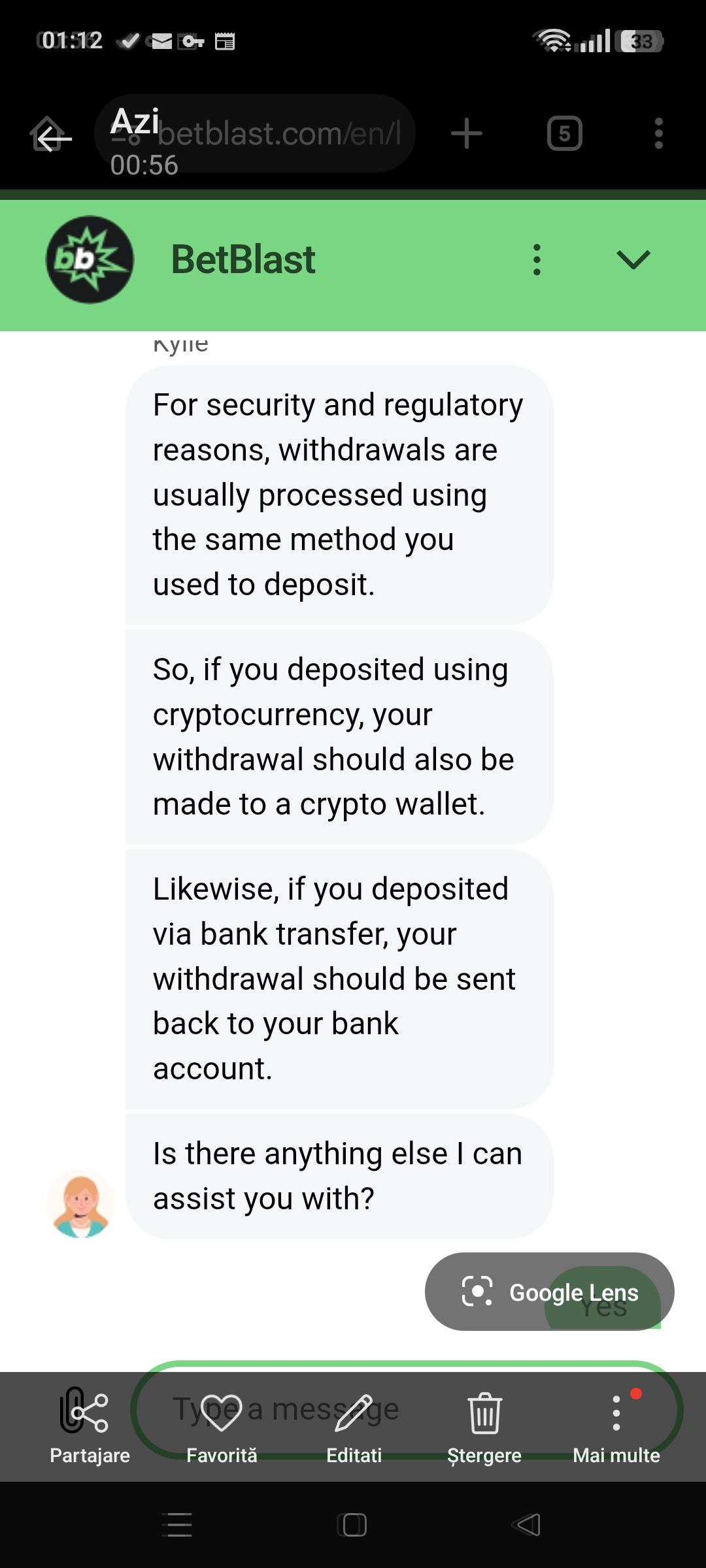The image size is (706, 1568).
Task: Open the BetBlast chat options menu
Action: (537, 259)
